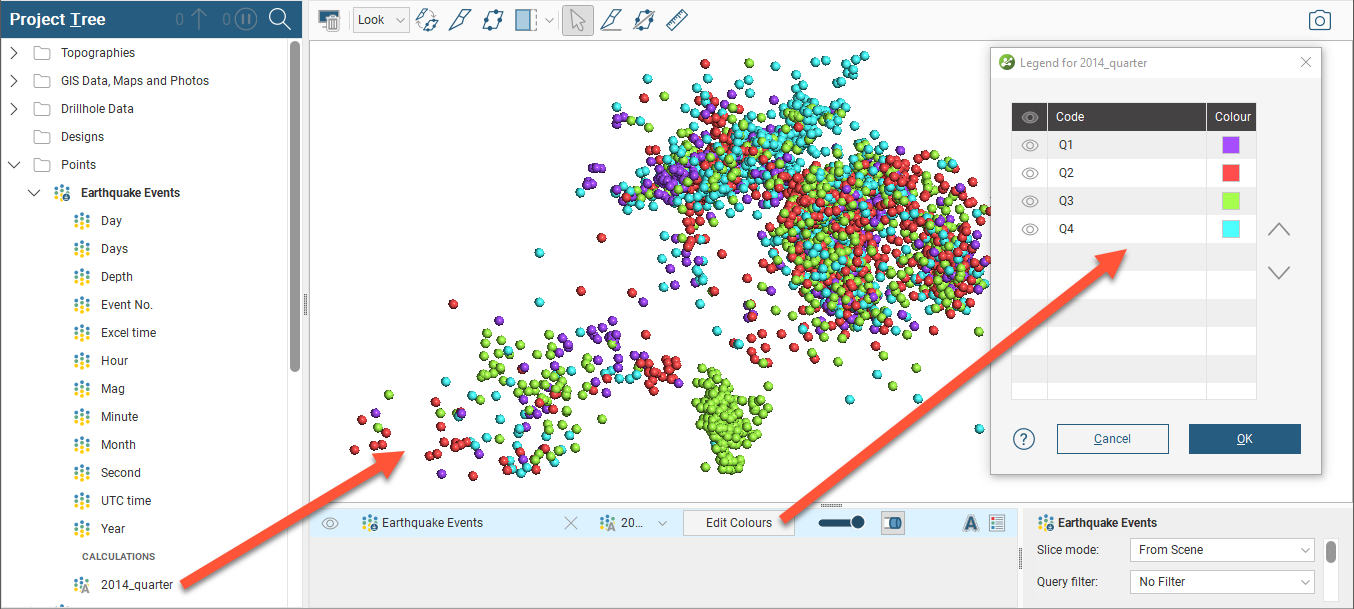Screen dimensions: 1354x609
Task: Hide the Q3 code in legend
Action: coord(1029,201)
